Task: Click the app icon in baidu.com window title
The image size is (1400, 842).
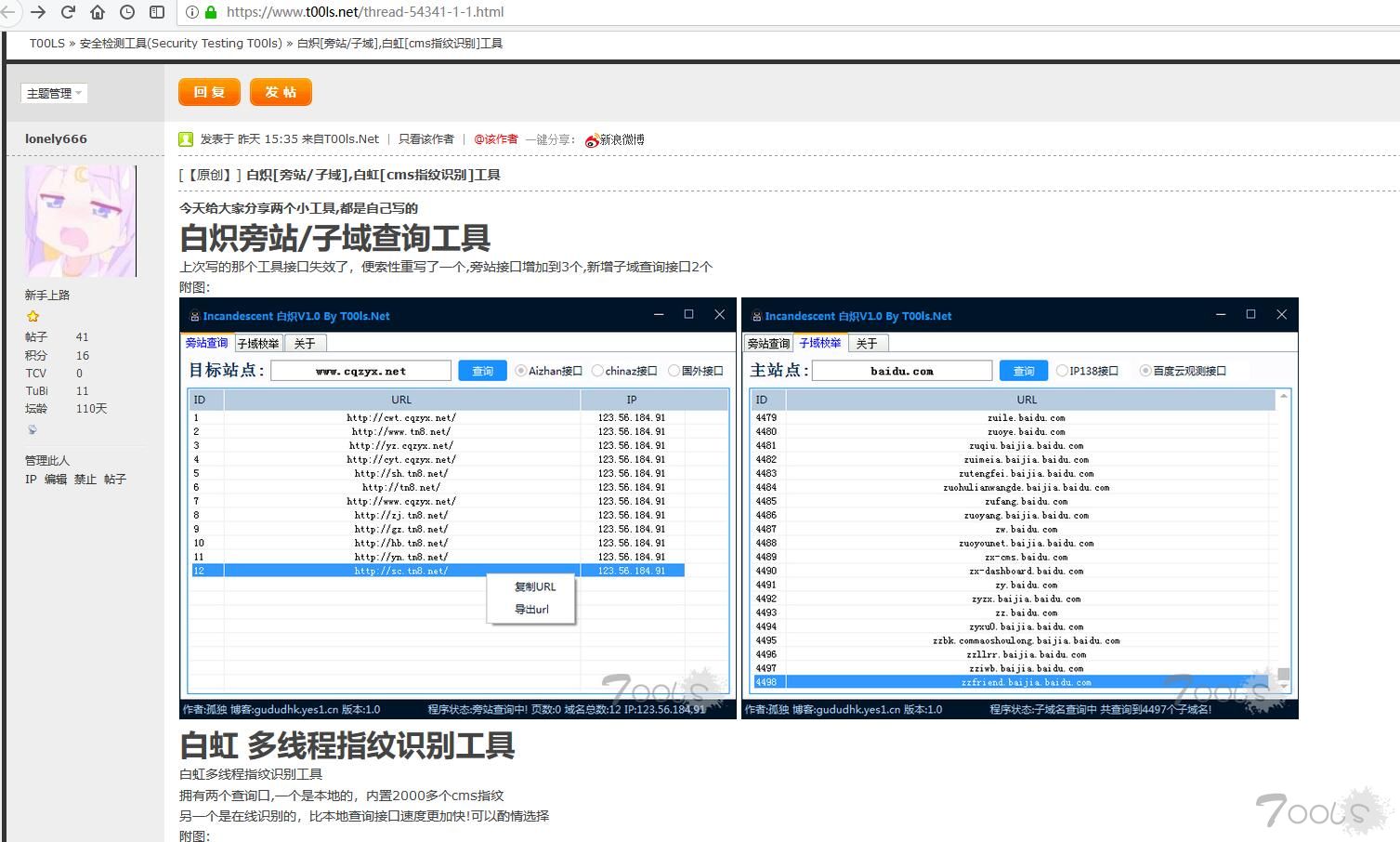Action: tap(757, 316)
